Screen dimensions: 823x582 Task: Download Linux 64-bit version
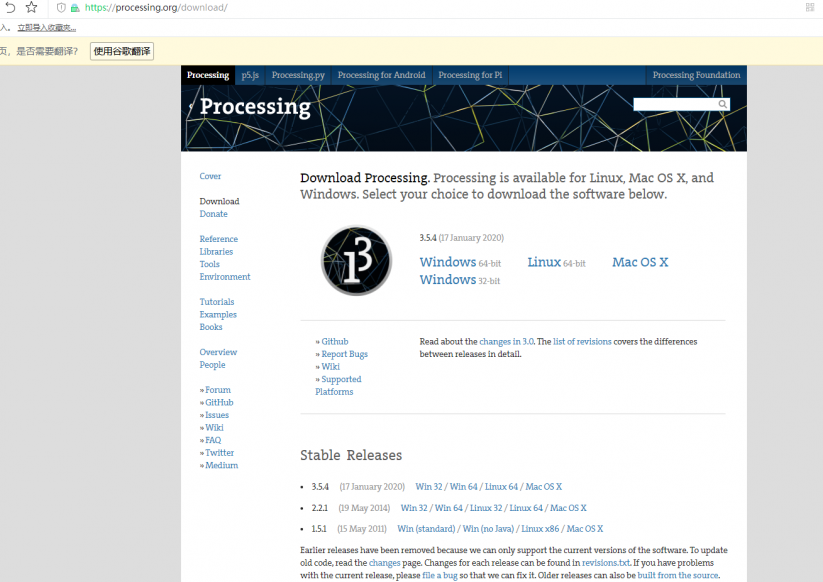pos(556,262)
